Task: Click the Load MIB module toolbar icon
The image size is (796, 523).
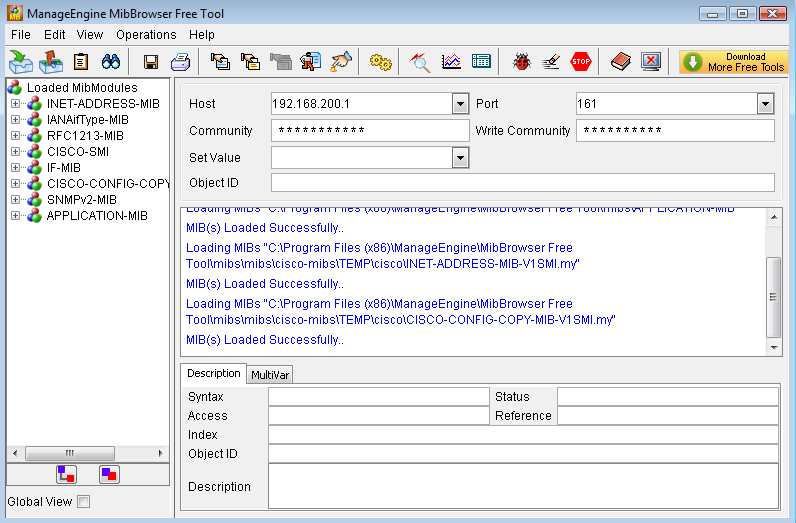Action: [x=21, y=62]
